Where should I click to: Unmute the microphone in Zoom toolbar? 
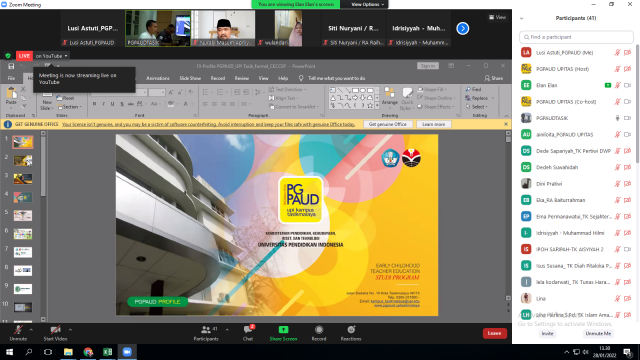pyautogui.click(x=18, y=333)
